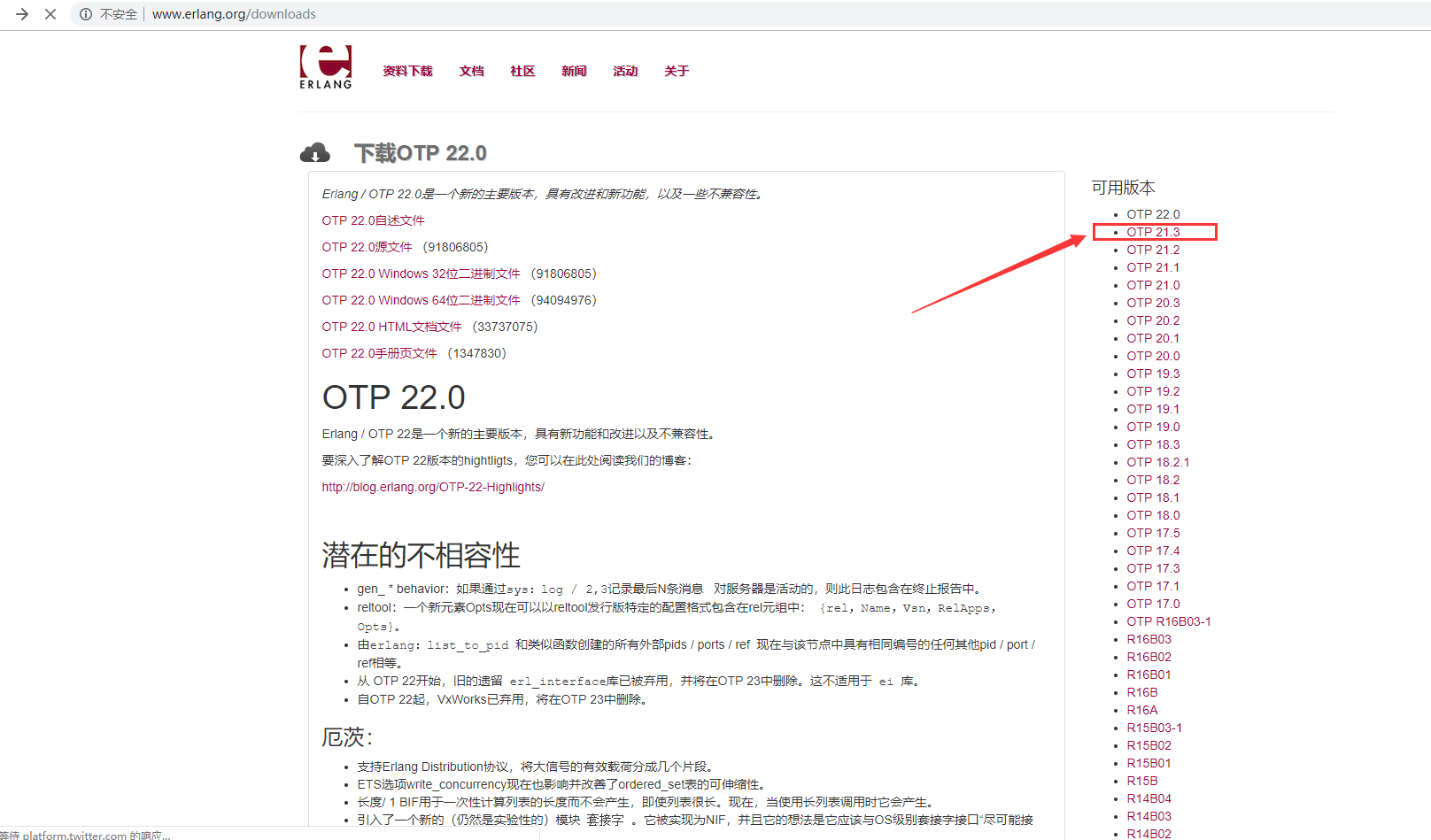Open the 文档 menu item
The height and width of the screenshot is (840, 1431).
tap(471, 71)
